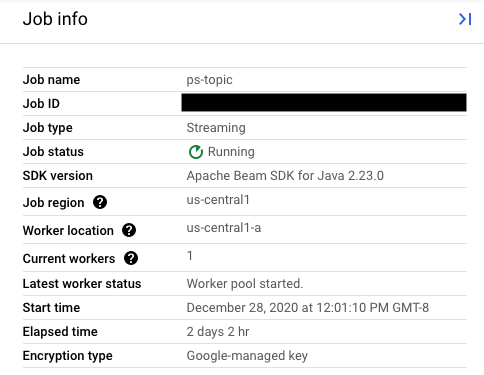Click the Job type label

point(48,128)
